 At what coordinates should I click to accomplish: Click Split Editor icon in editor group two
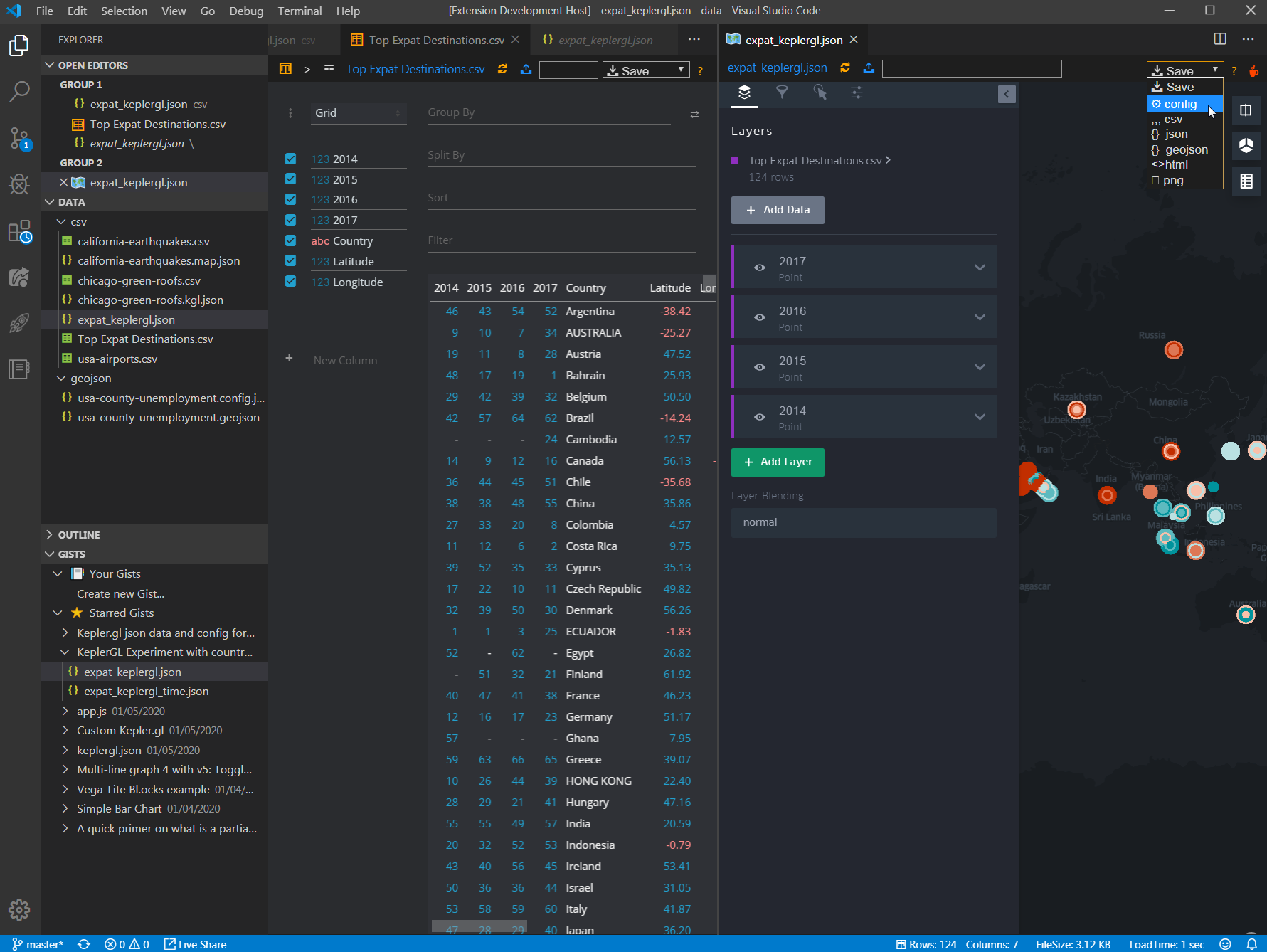(1219, 39)
